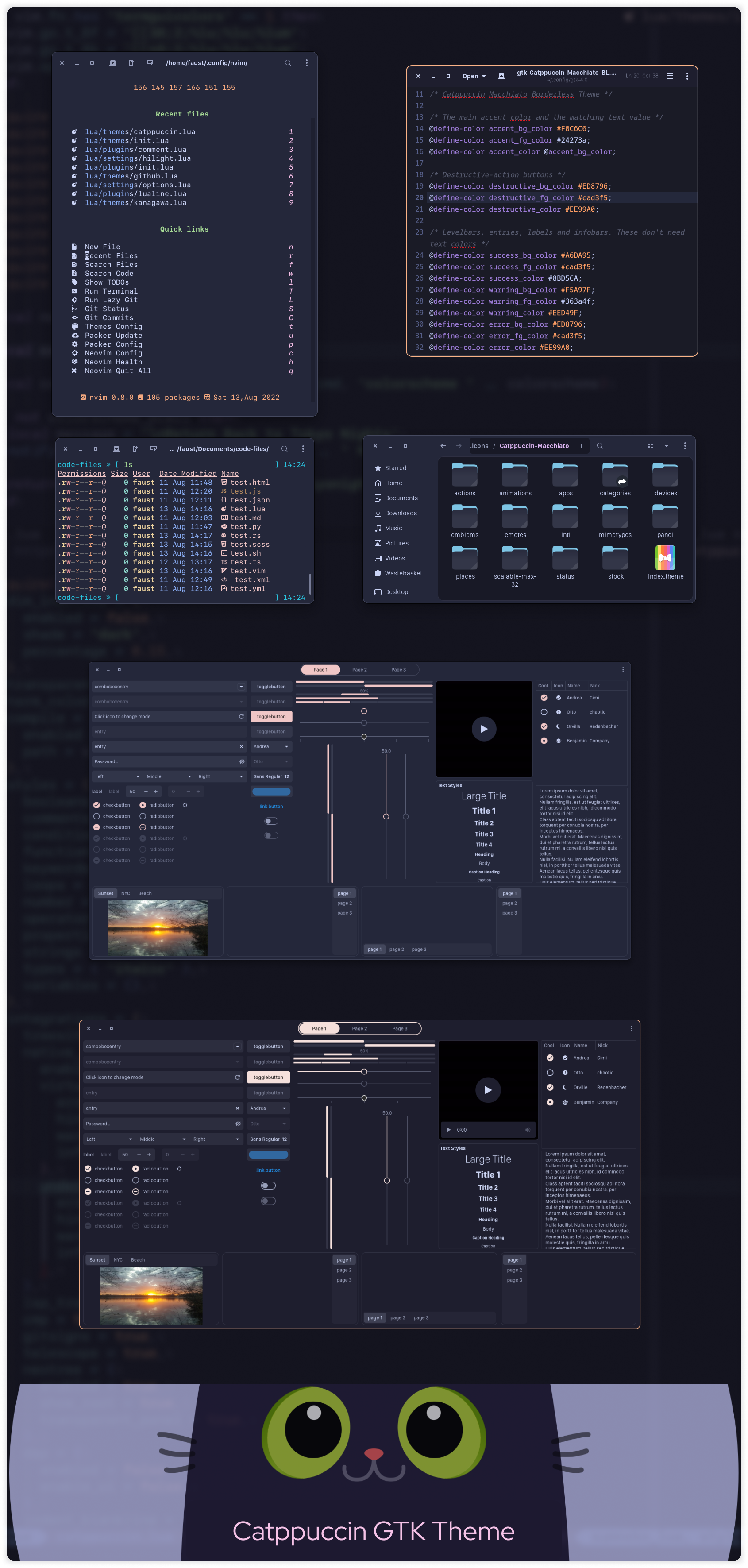Image resolution: width=748 pixels, height=1568 pixels.
Task: Switch to Page 2 in upper widget window
Action: pos(359,669)
